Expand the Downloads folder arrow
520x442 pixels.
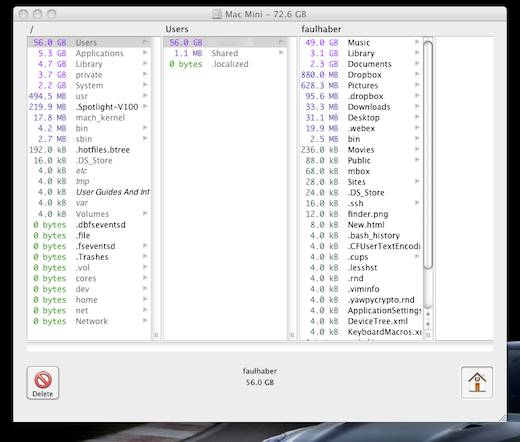point(417,106)
